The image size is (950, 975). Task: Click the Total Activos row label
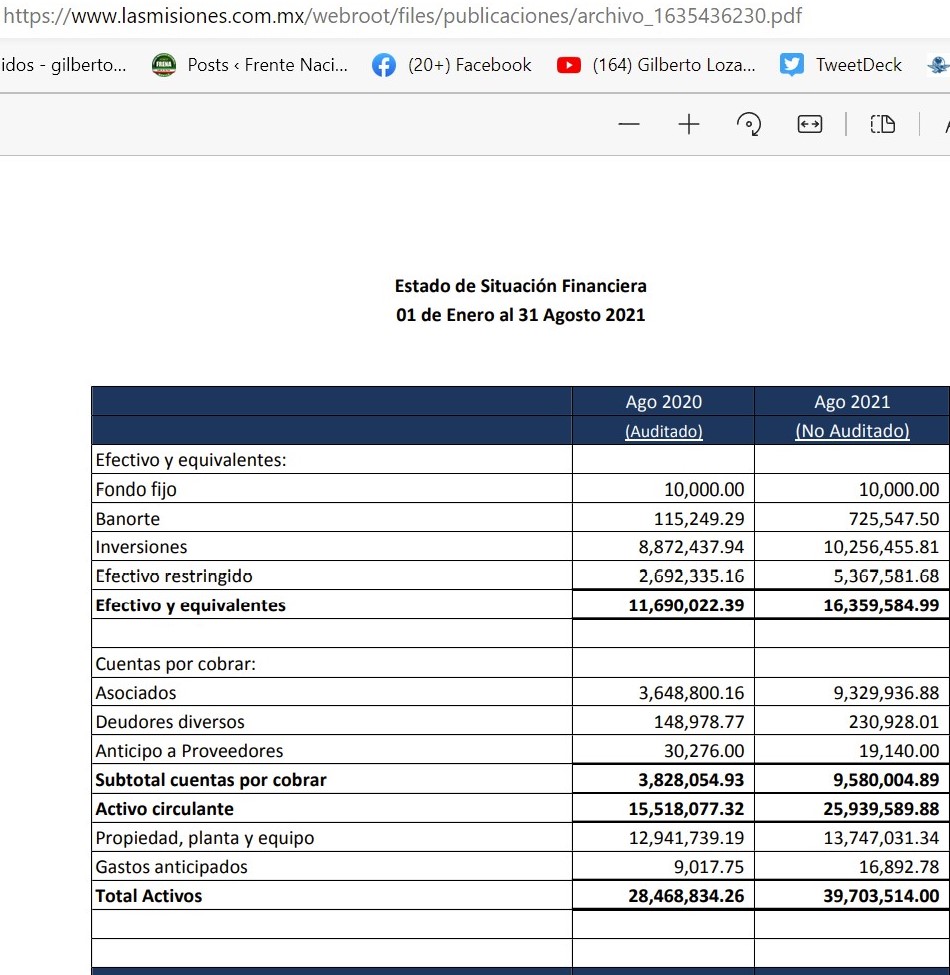[x=148, y=896]
